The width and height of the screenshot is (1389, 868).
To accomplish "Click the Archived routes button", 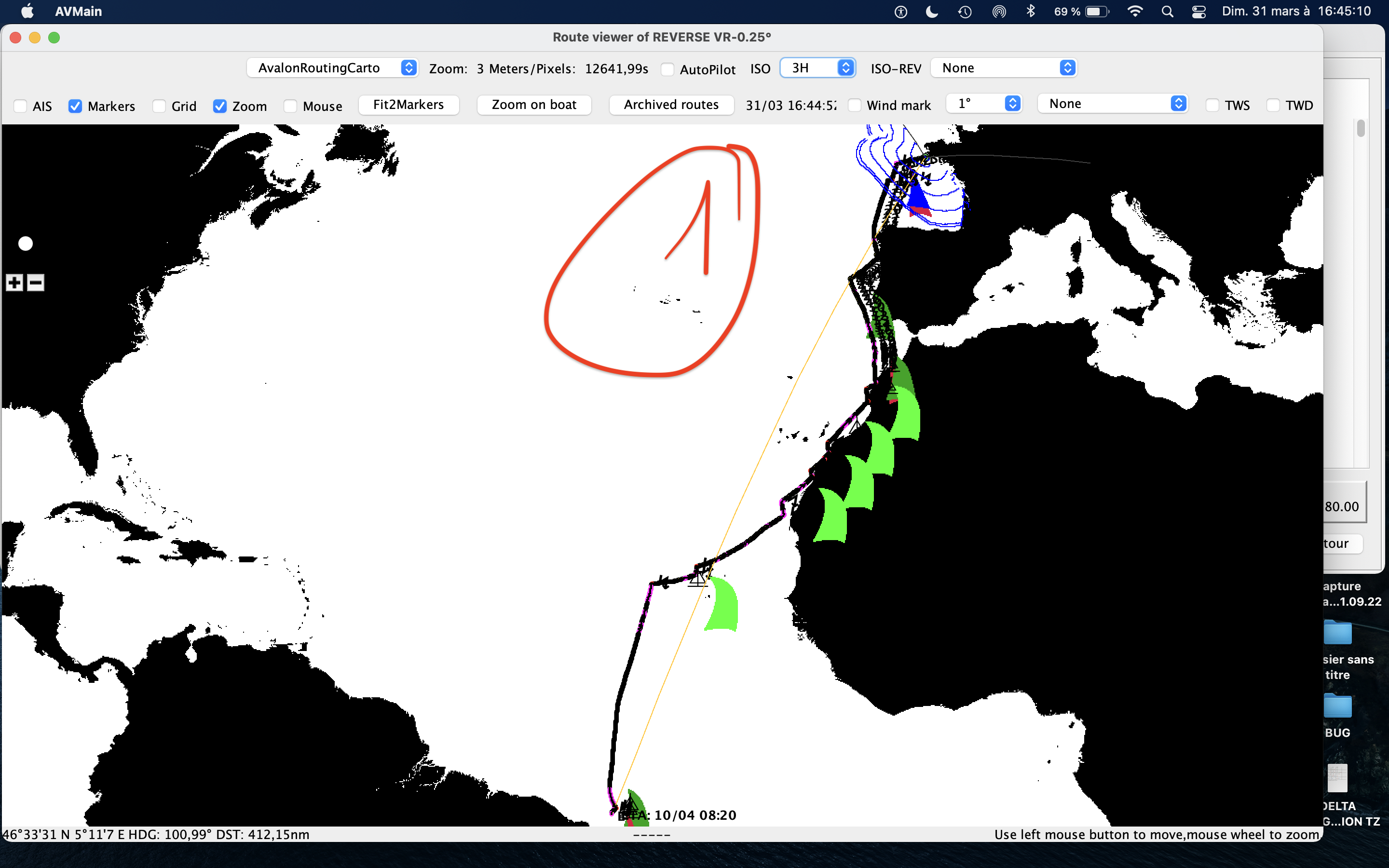I will pyautogui.click(x=671, y=105).
